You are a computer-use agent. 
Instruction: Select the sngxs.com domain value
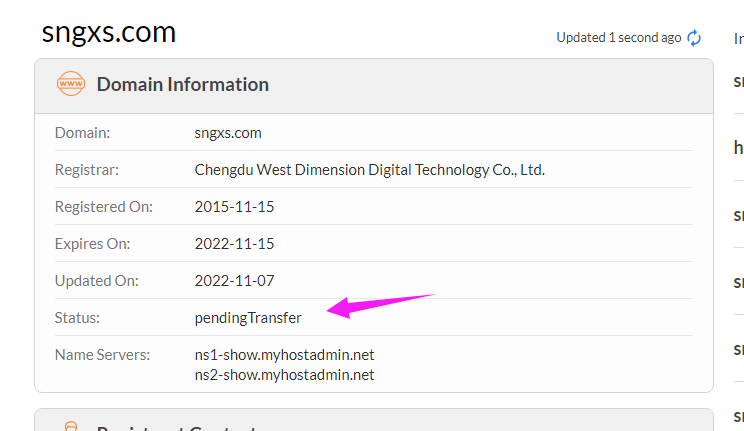pyautogui.click(x=228, y=132)
